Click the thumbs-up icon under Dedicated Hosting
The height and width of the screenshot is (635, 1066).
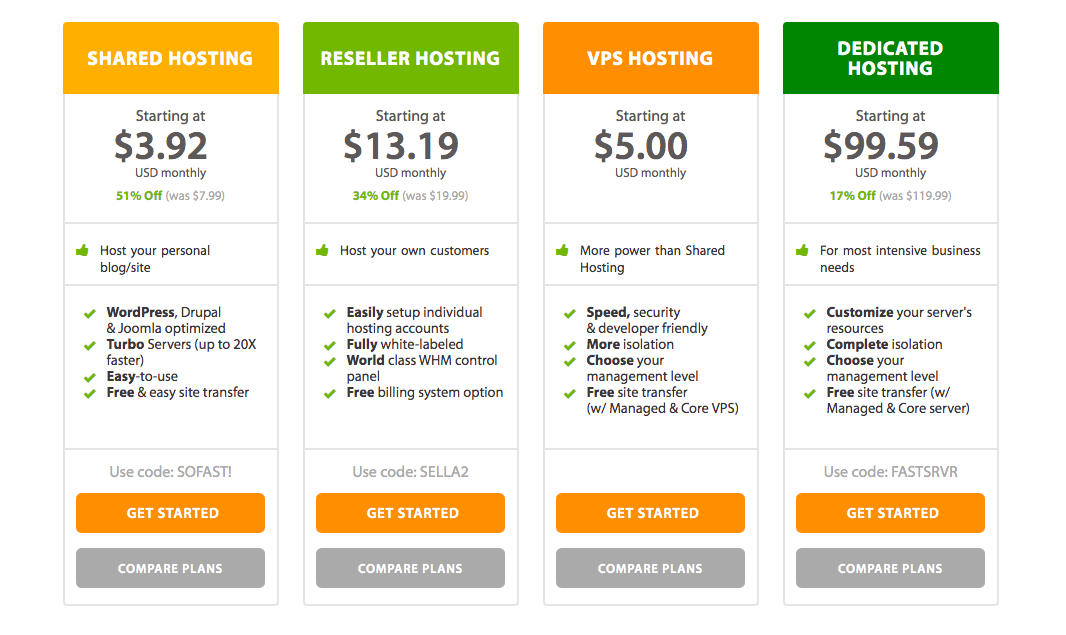pyautogui.click(x=802, y=250)
